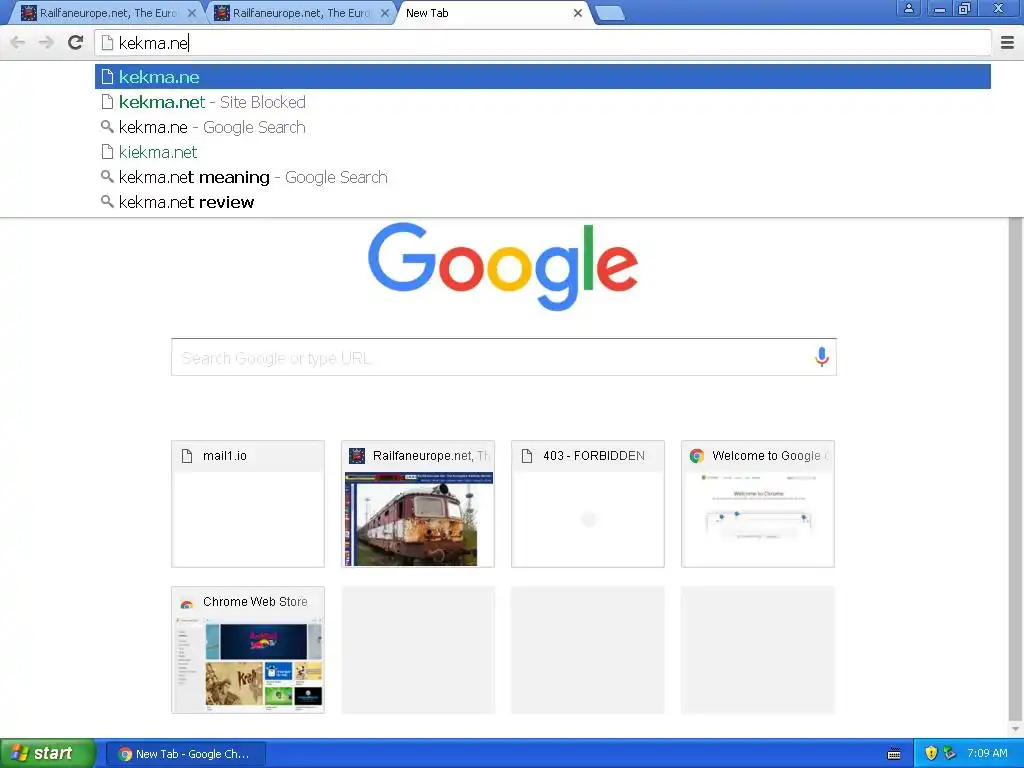
Task: Click the Google logo
Action: 503,266
